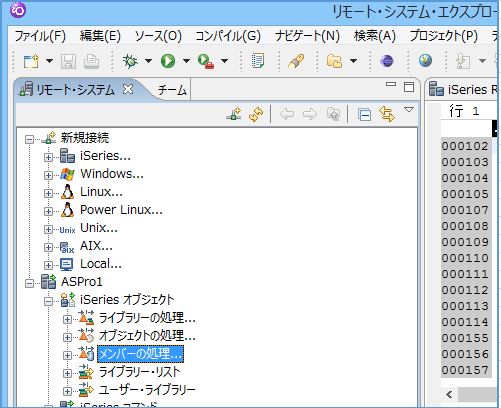This screenshot has height=408, width=501.
Task: Select ライブラリー・リスト tree item
Action: [x=139, y=372]
